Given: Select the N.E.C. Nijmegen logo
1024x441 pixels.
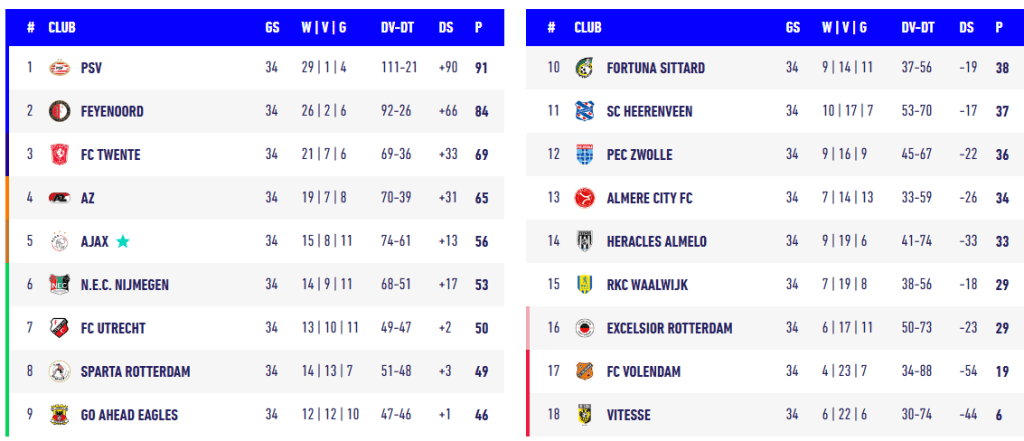Looking at the screenshot, I should pos(59,284).
